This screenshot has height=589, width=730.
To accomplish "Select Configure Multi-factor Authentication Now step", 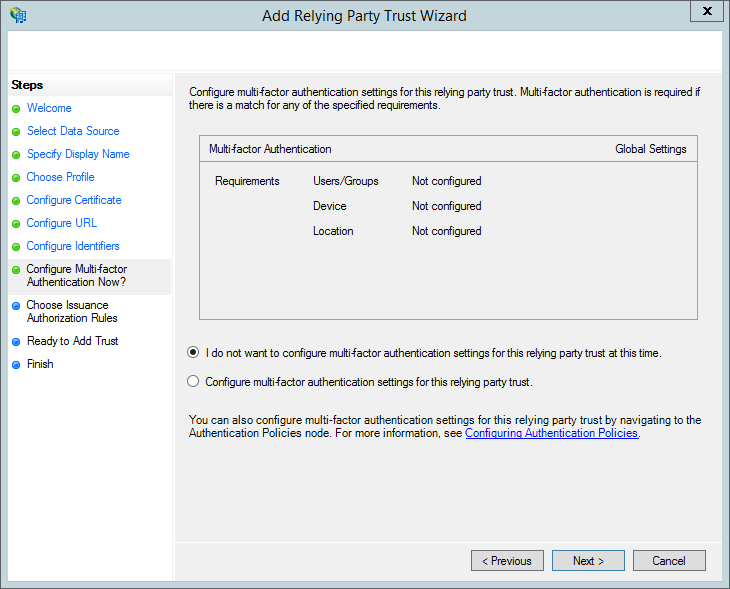I will (x=77, y=276).
